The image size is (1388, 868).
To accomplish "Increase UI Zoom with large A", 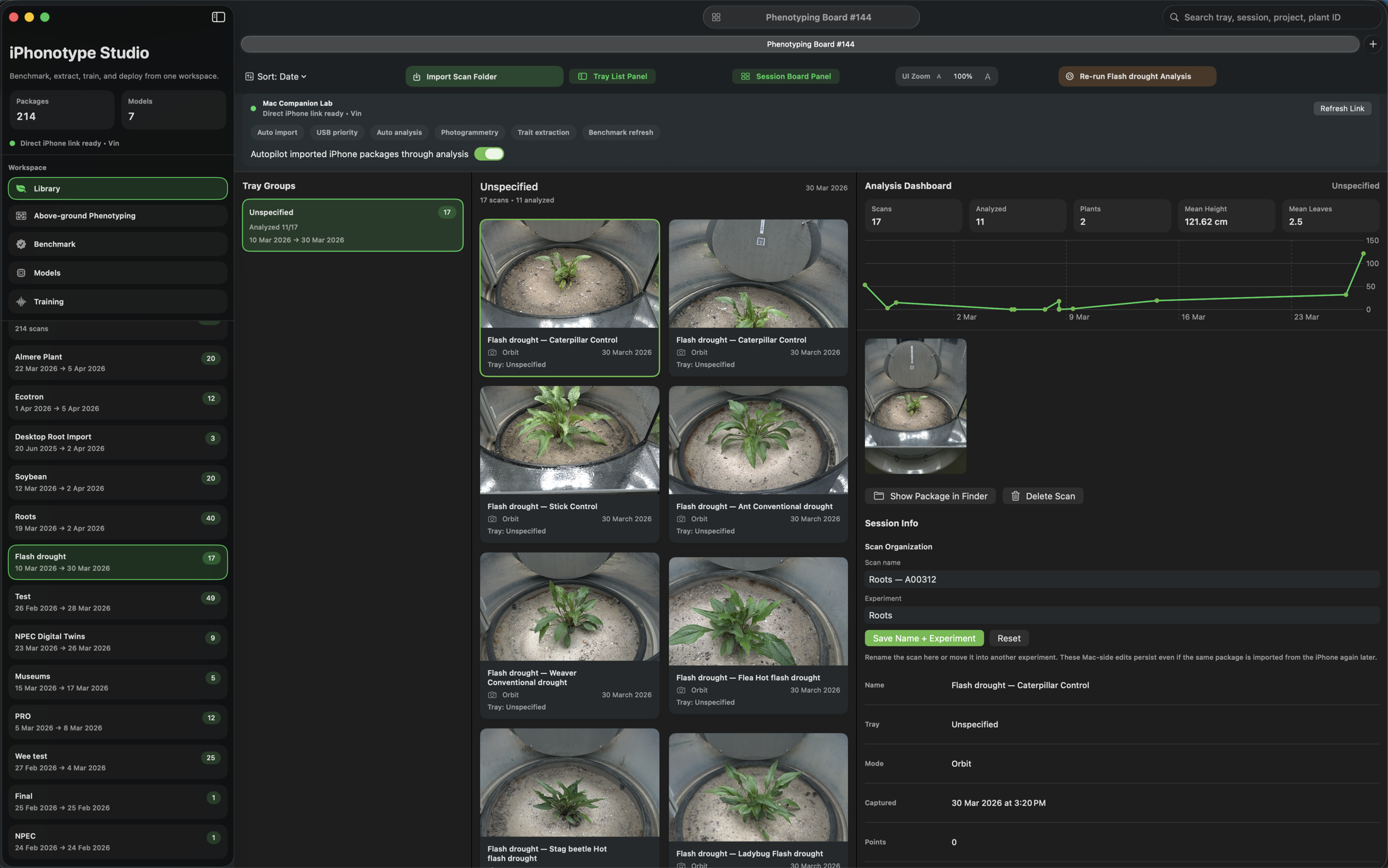I will [x=987, y=76].
